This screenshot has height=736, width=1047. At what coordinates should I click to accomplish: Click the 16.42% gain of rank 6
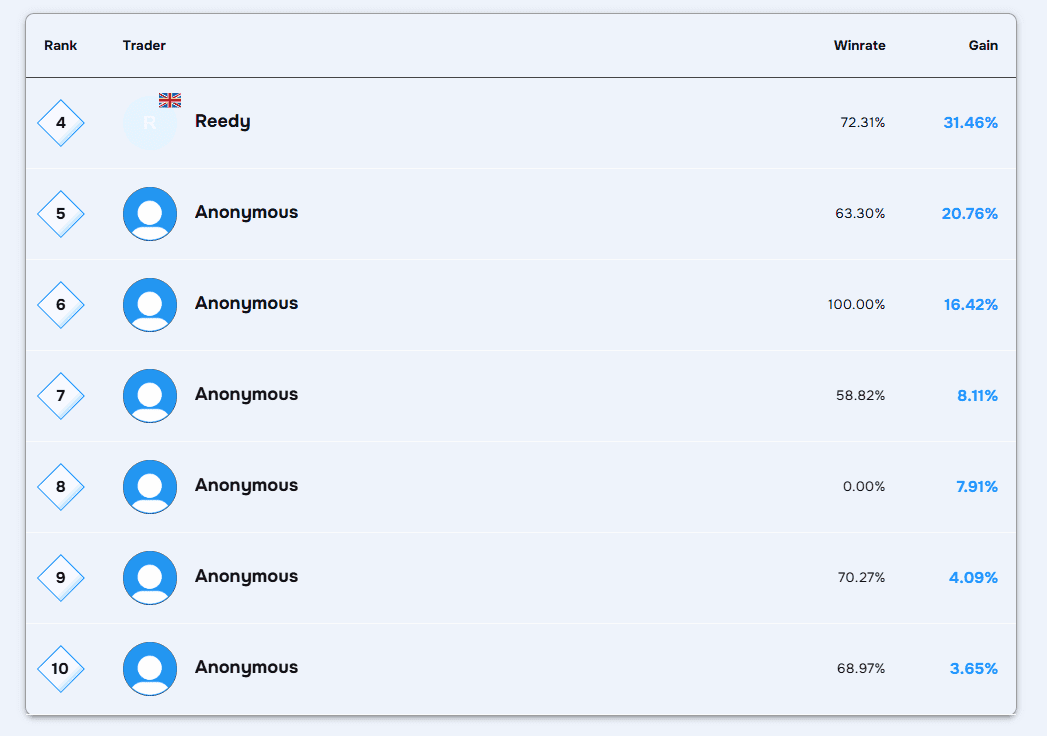coord(970,304)
